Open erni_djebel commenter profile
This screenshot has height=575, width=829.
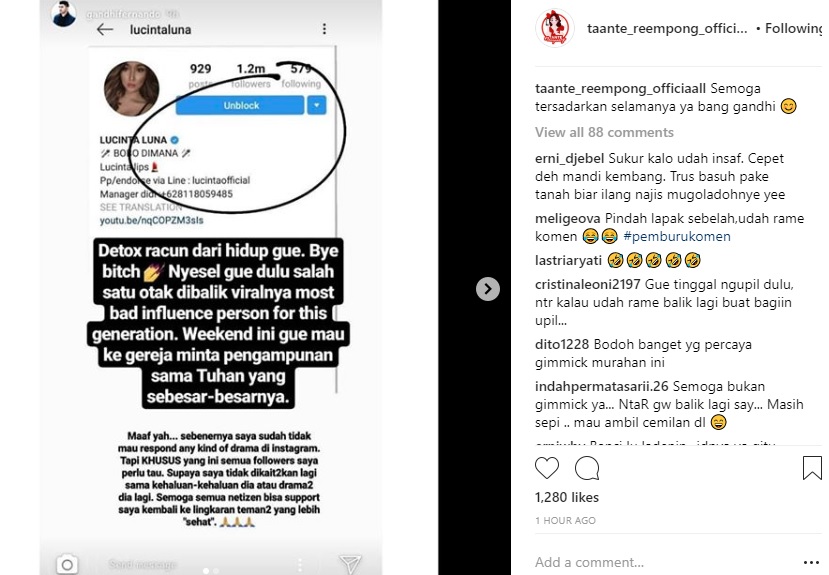pos(569,159)
